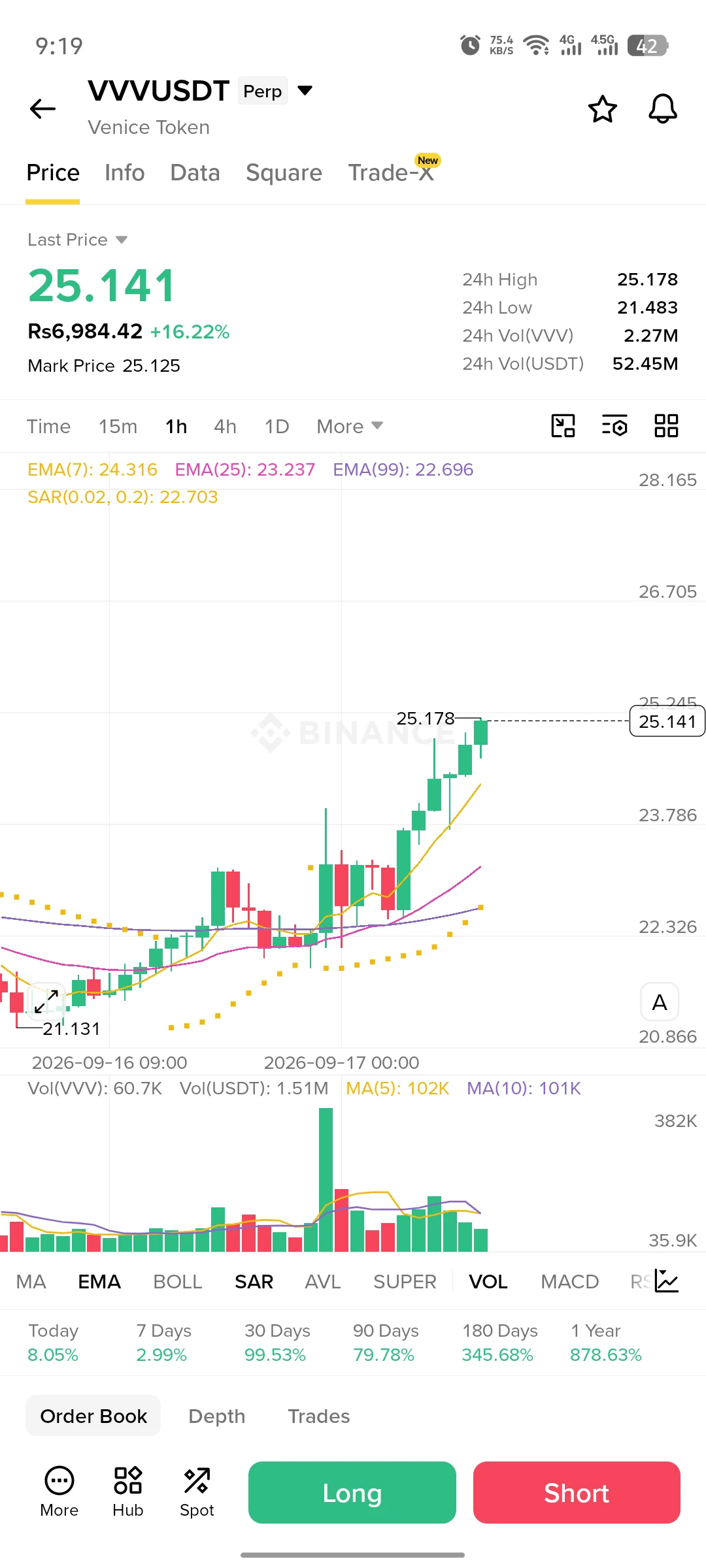Tap the red Short button
This screenshot has height=1568, width=706.
[x=577, y=1493]
